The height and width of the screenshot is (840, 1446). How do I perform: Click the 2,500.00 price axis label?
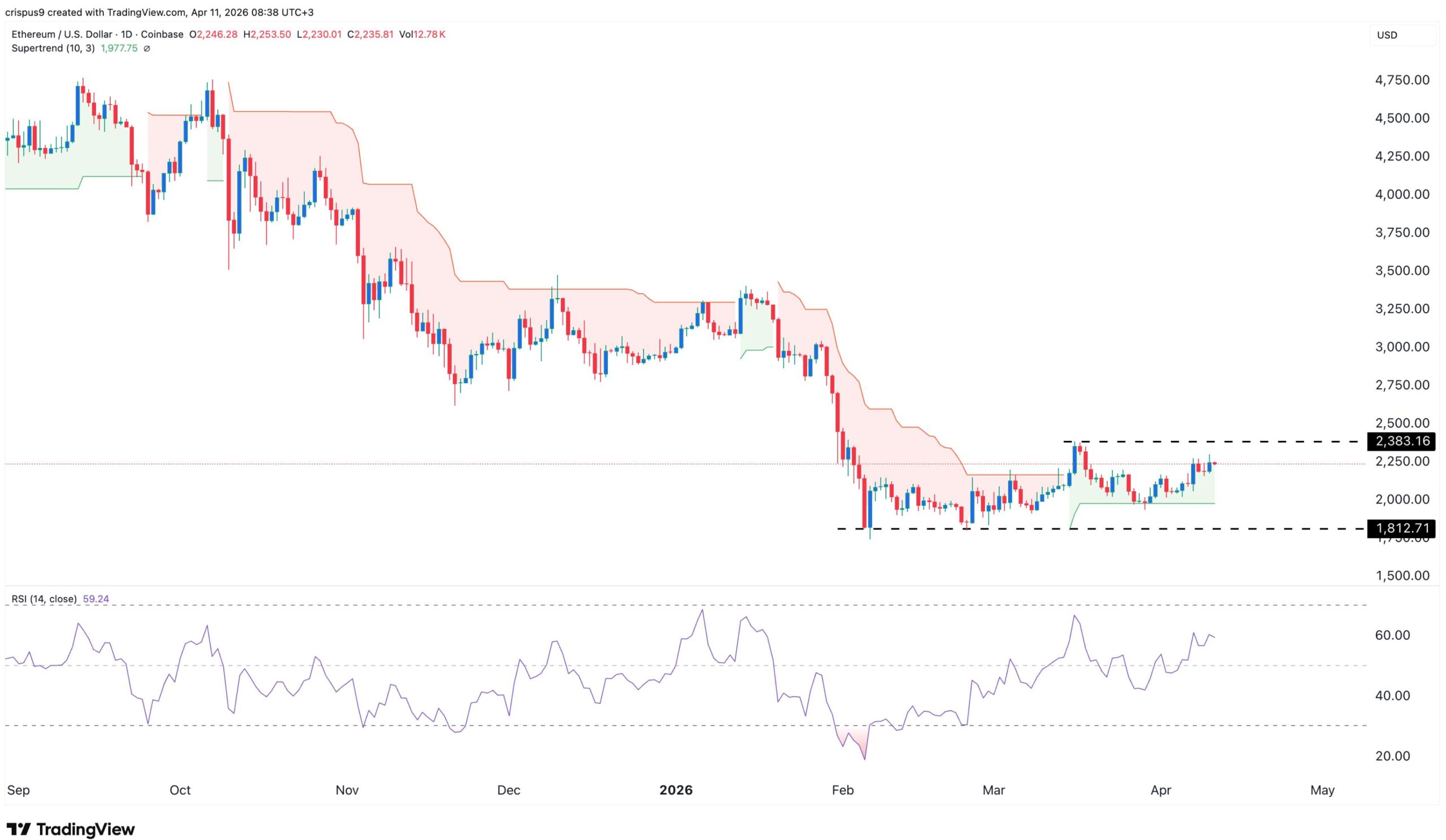(1402, 423)
